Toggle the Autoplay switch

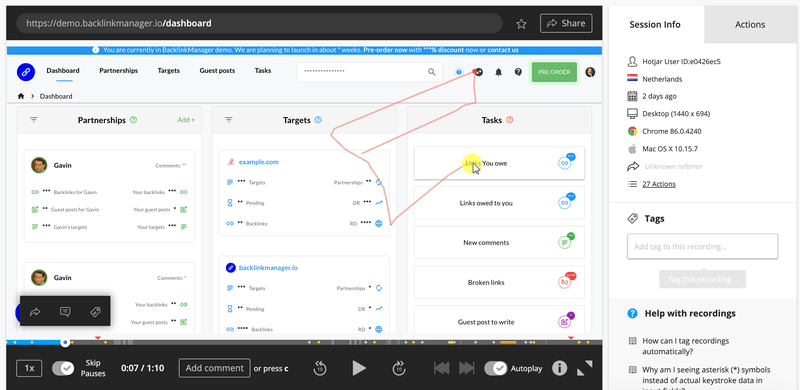pyautogui.click(x=495, y=368)
